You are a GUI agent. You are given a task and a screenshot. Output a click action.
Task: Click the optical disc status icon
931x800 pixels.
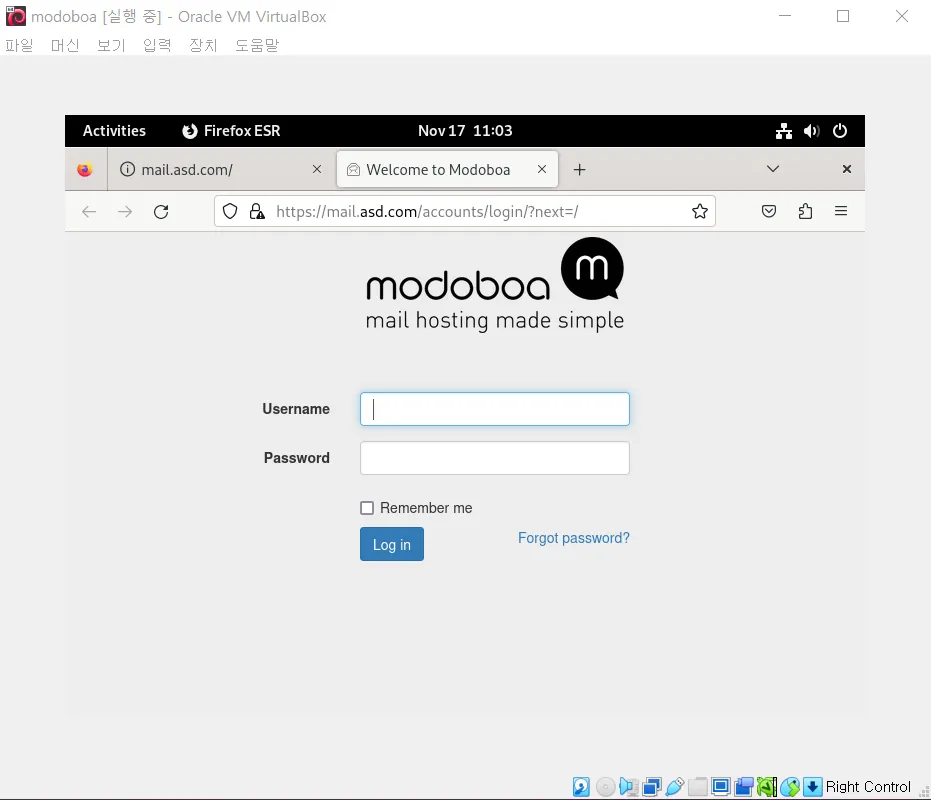tap(605, 787)
